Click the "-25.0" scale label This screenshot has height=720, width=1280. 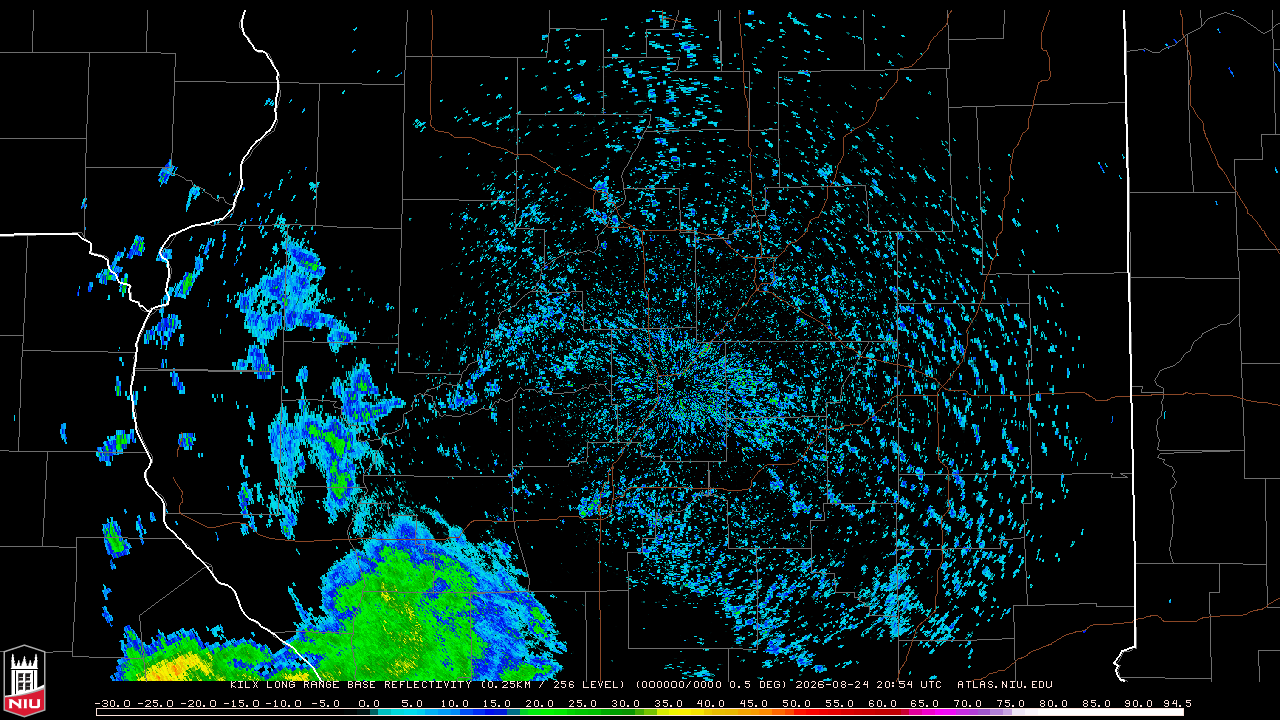pos(155,703)
